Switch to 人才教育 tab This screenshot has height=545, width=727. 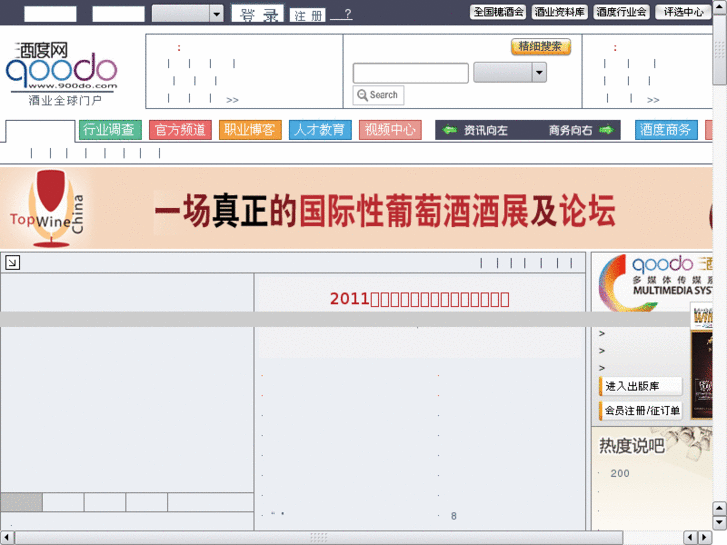320,129
